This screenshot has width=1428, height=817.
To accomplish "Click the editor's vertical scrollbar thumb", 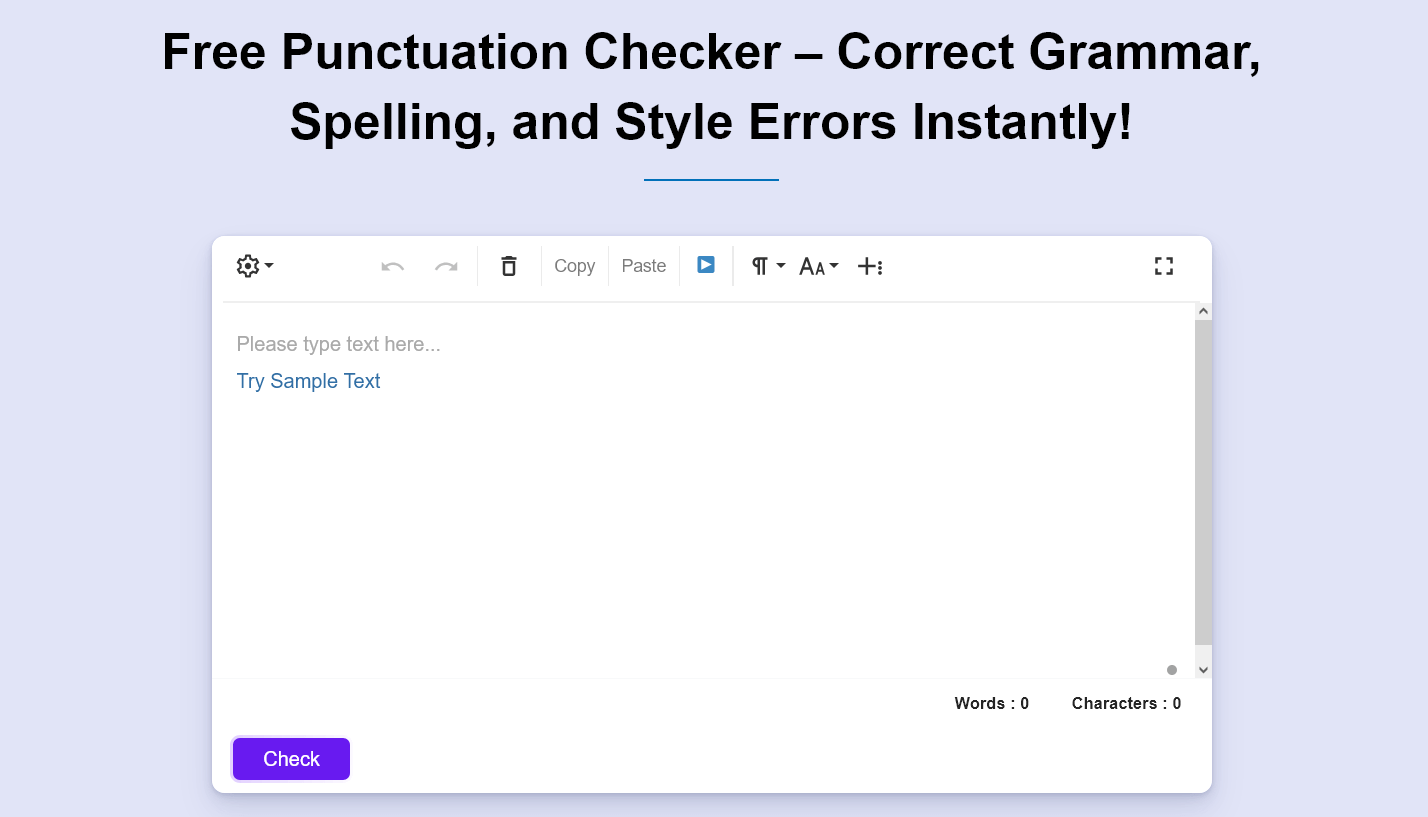I will pos(1203,480).
